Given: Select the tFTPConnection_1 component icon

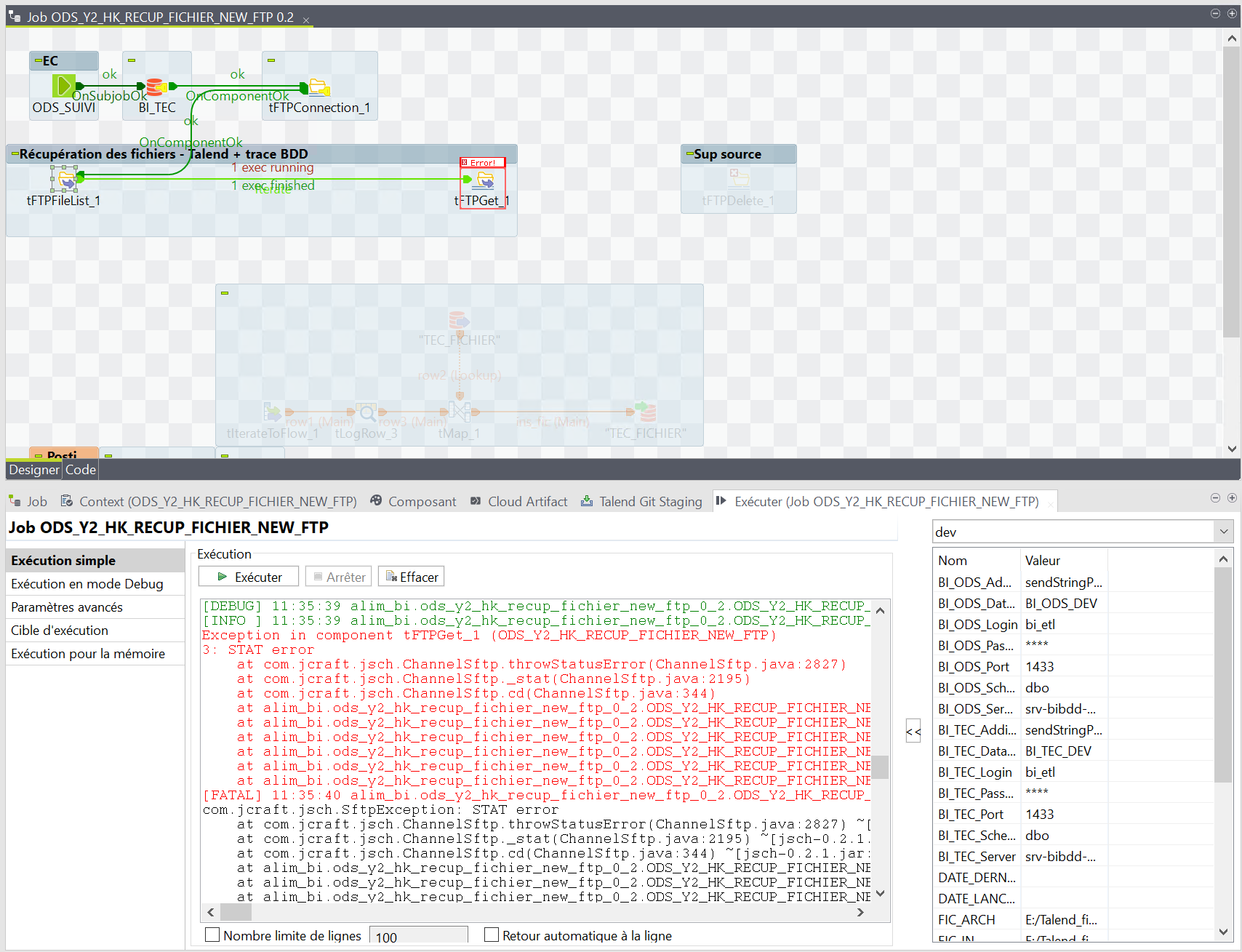Looking at the screenshot, I should (318, 87).
